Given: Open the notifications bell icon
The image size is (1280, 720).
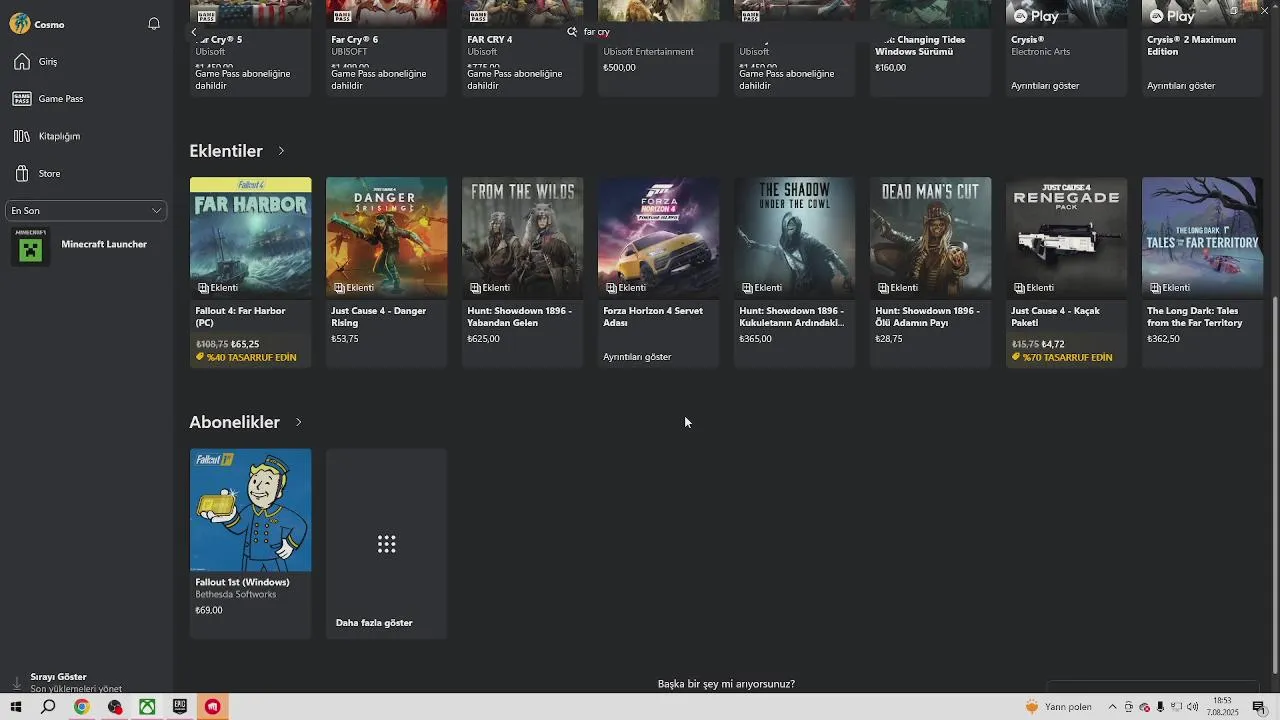Looking at the screenshot, I should (x=154, y=24).
